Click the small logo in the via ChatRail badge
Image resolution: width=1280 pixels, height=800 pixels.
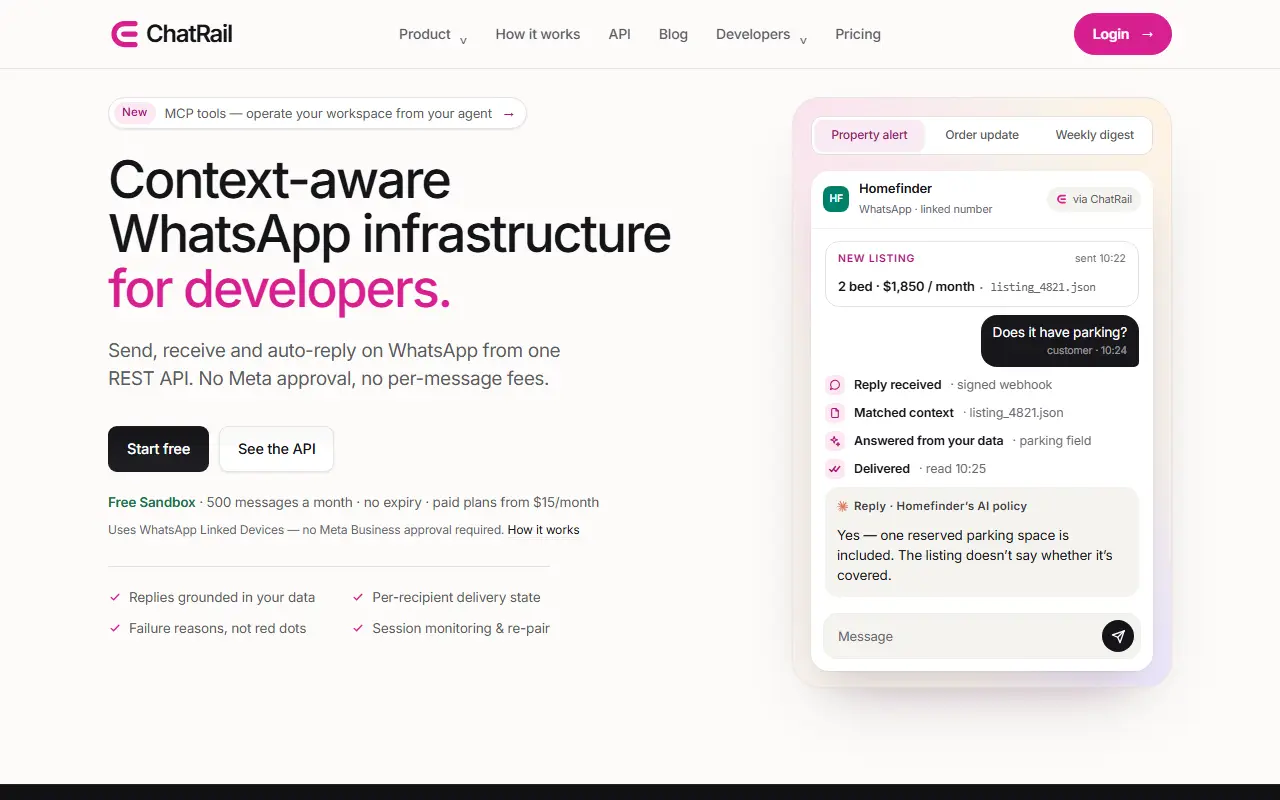pos(1062,199)
